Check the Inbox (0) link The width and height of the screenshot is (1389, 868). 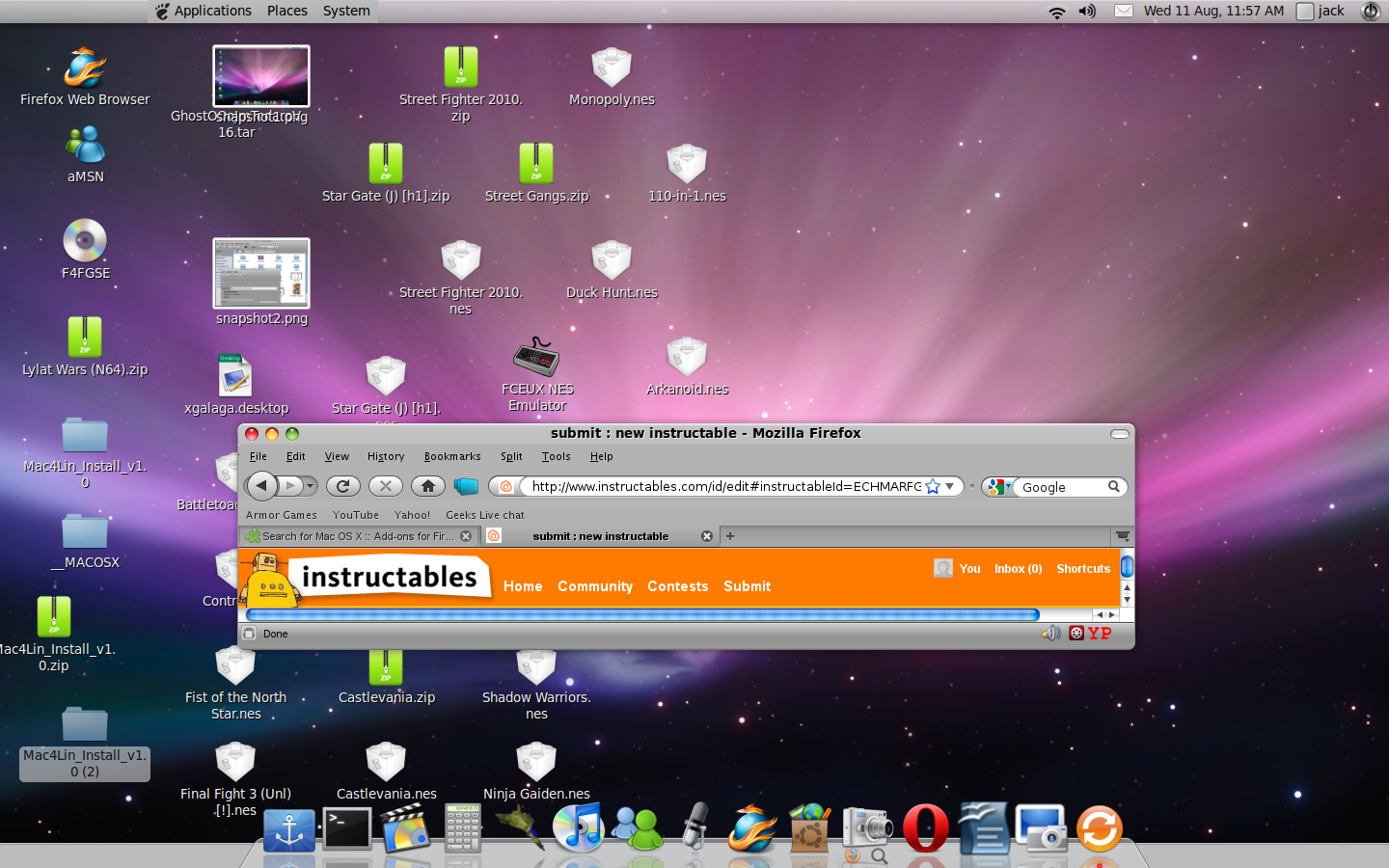coord(1018,569)
